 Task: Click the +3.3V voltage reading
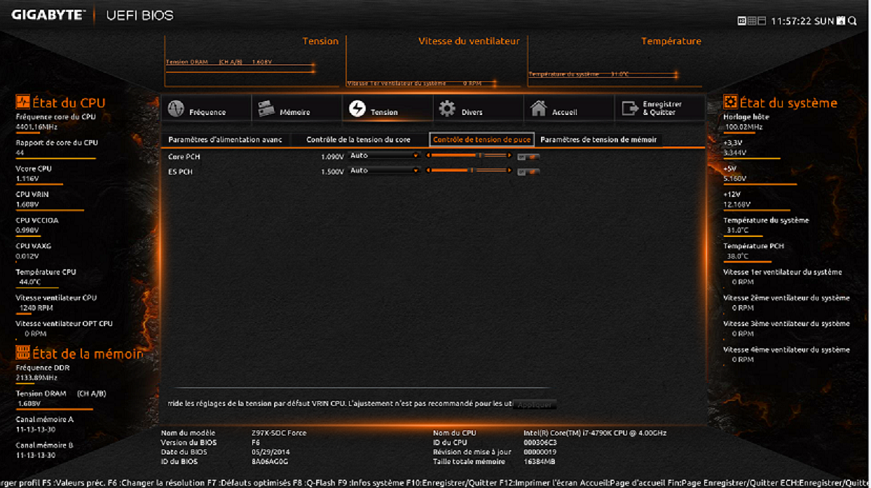coord(735,148)
